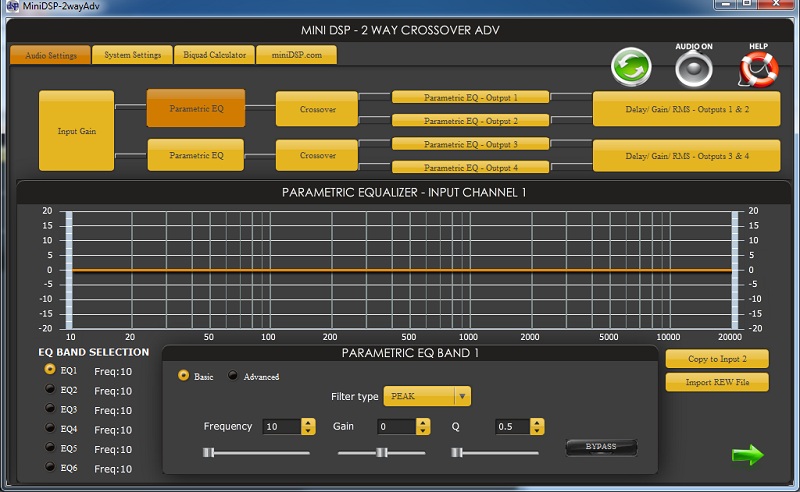Choose the Basic mode radio button
Screen dimensions: 800x492
[183, 376]
